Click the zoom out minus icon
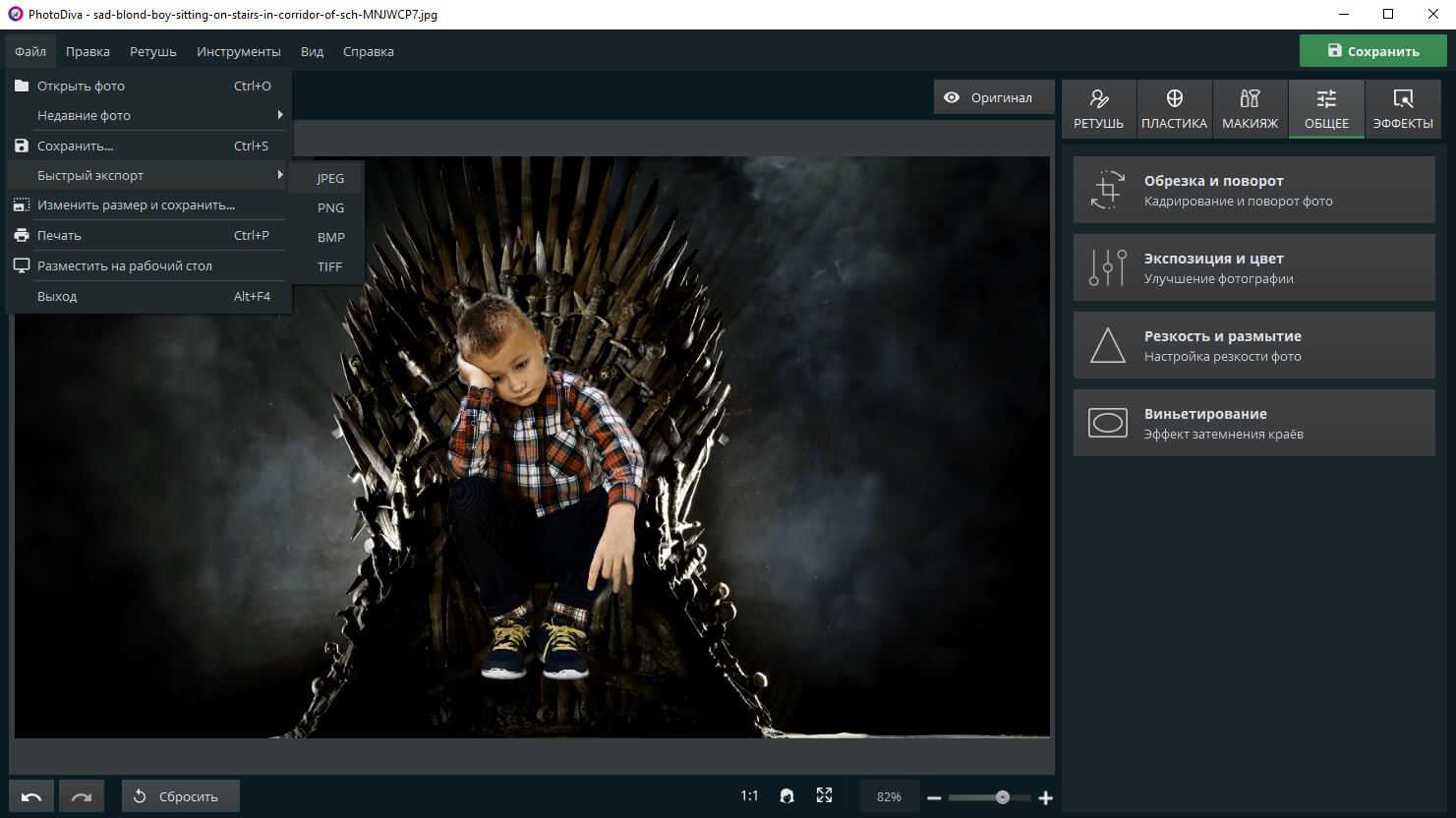The image size is (1456, 818). pos(934,797)
